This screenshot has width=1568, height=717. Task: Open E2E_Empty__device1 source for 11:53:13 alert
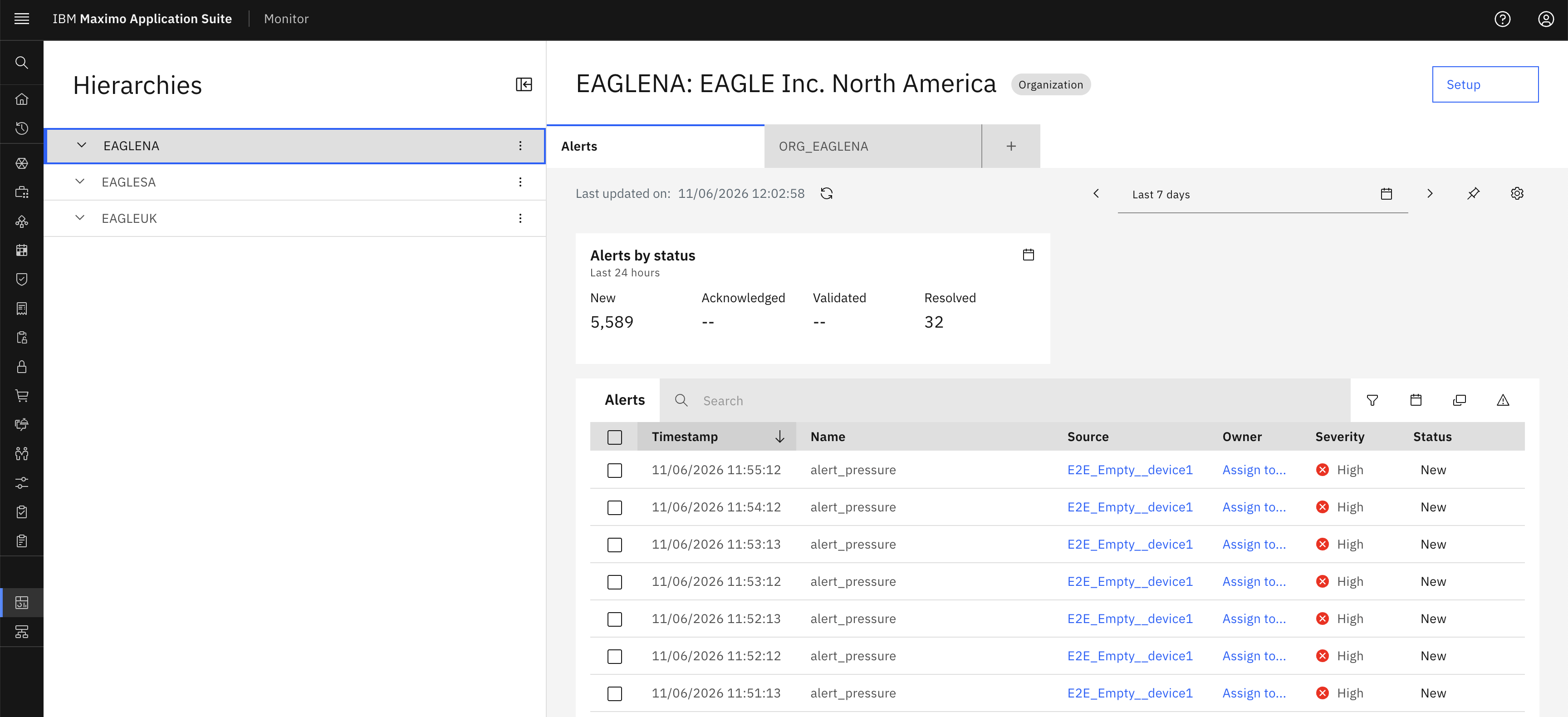[x=1130, y=544]
